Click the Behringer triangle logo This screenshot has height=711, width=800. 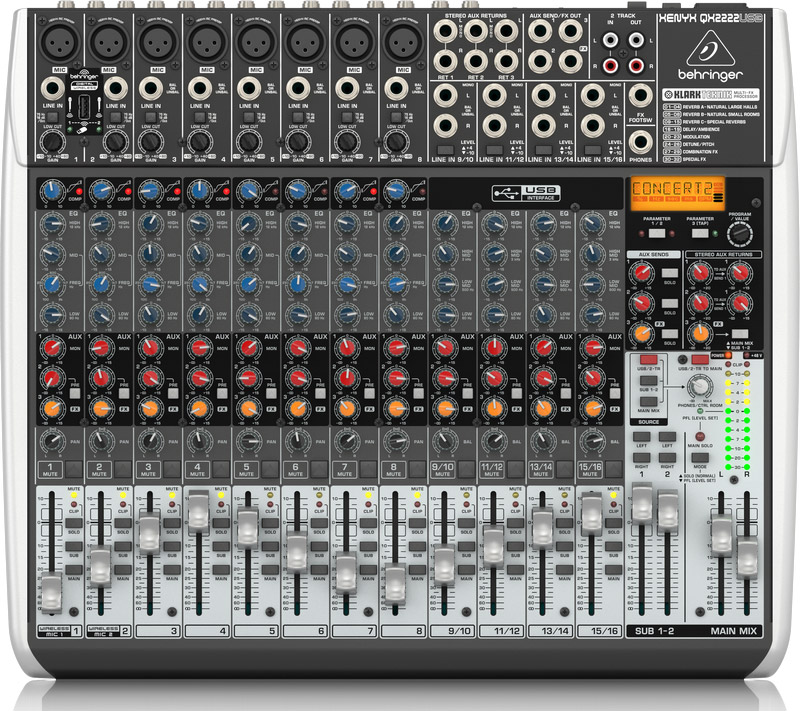(710, 48)
